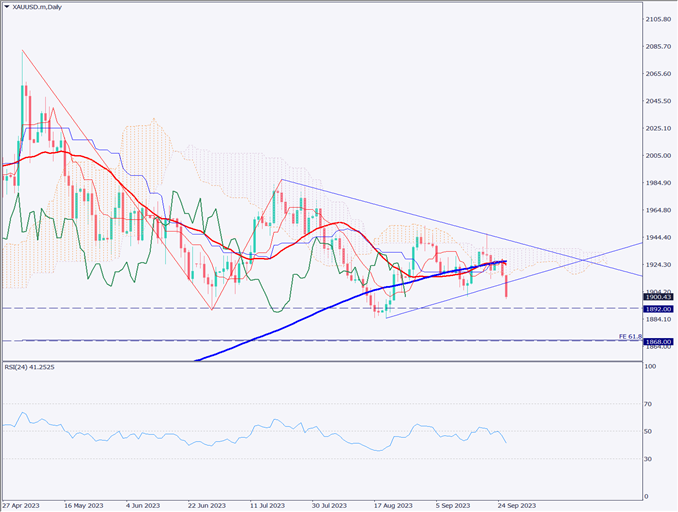Select the FE 61.8 Fibonacci expansion label
Viewport: 678px width, 512px height.
click(x=630, y=336)
